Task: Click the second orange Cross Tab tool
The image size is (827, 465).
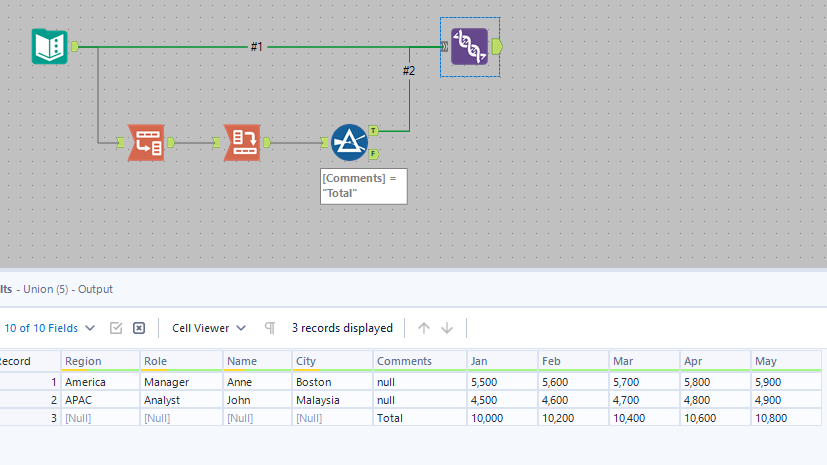Action: click(x=242, y=142)
